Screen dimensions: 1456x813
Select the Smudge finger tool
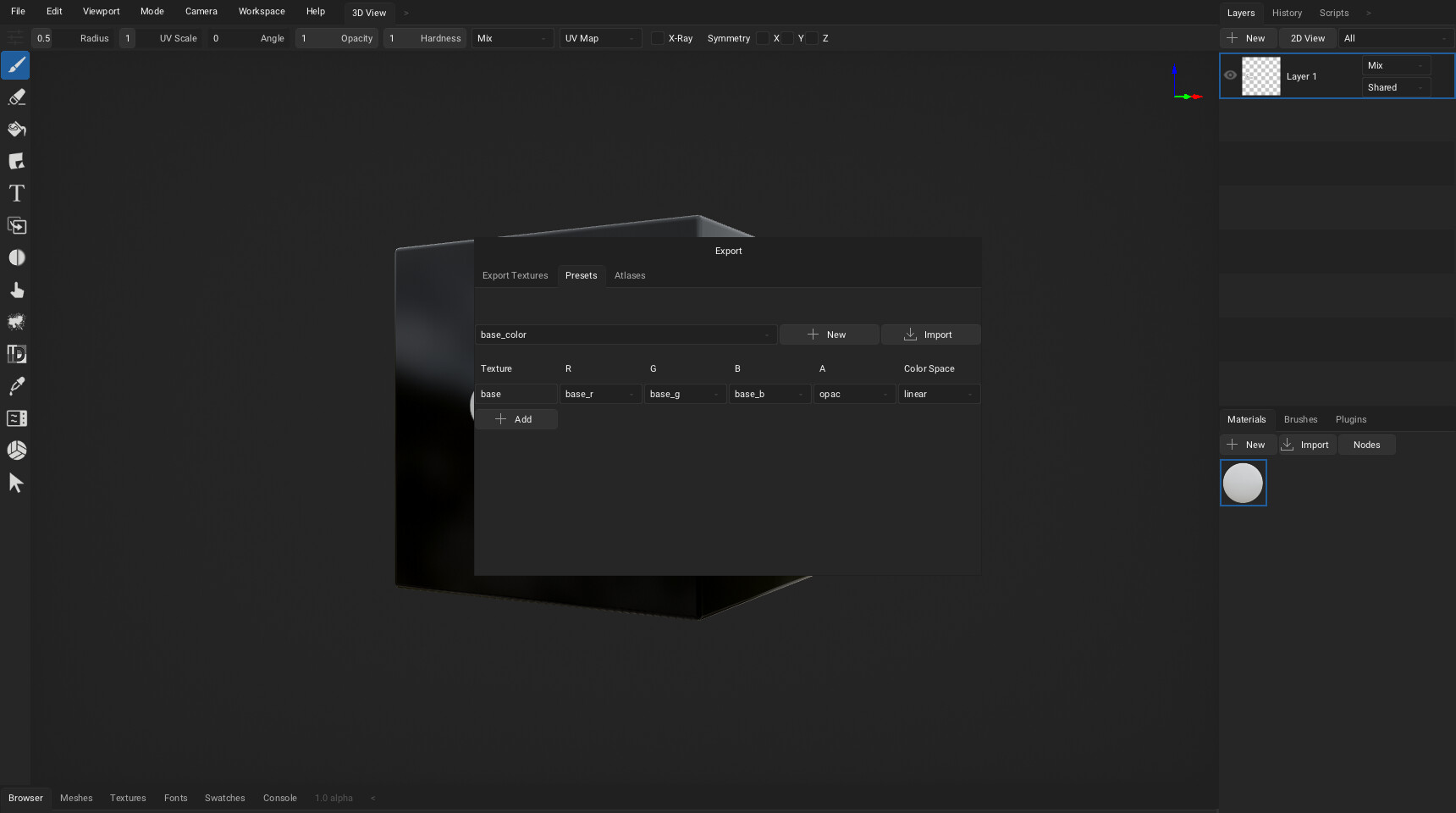(x=16, y=290)
